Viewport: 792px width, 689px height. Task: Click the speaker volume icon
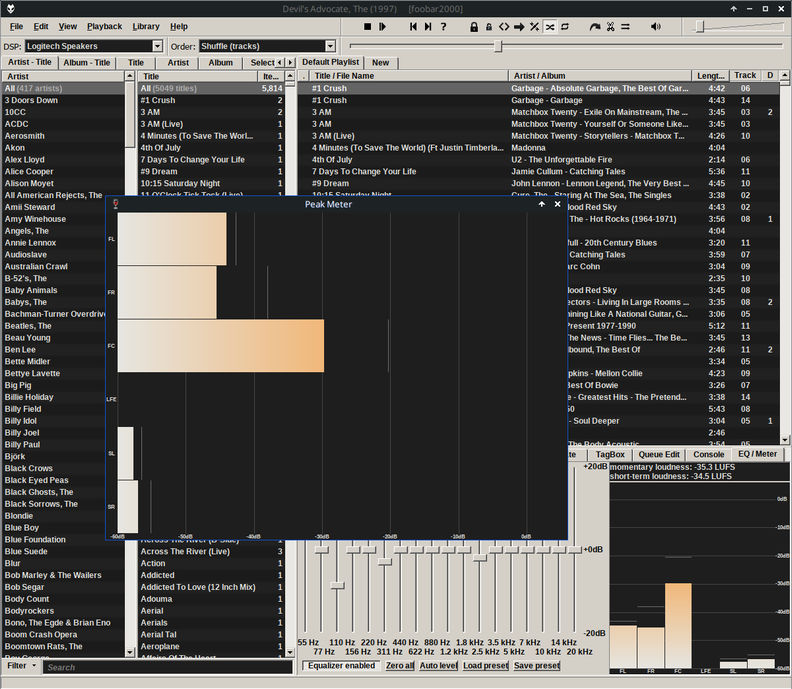click(x=655, y=26)
